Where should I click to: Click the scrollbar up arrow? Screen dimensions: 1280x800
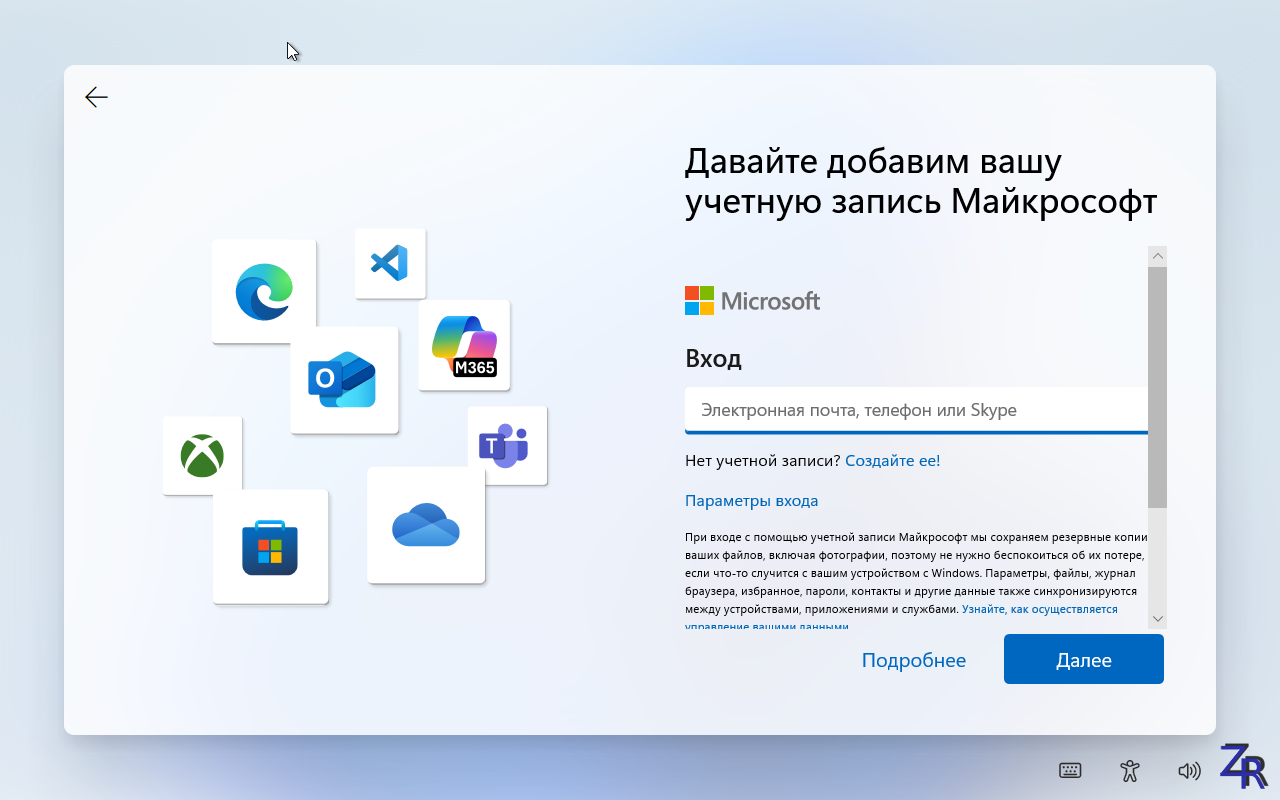(1157, 257)
